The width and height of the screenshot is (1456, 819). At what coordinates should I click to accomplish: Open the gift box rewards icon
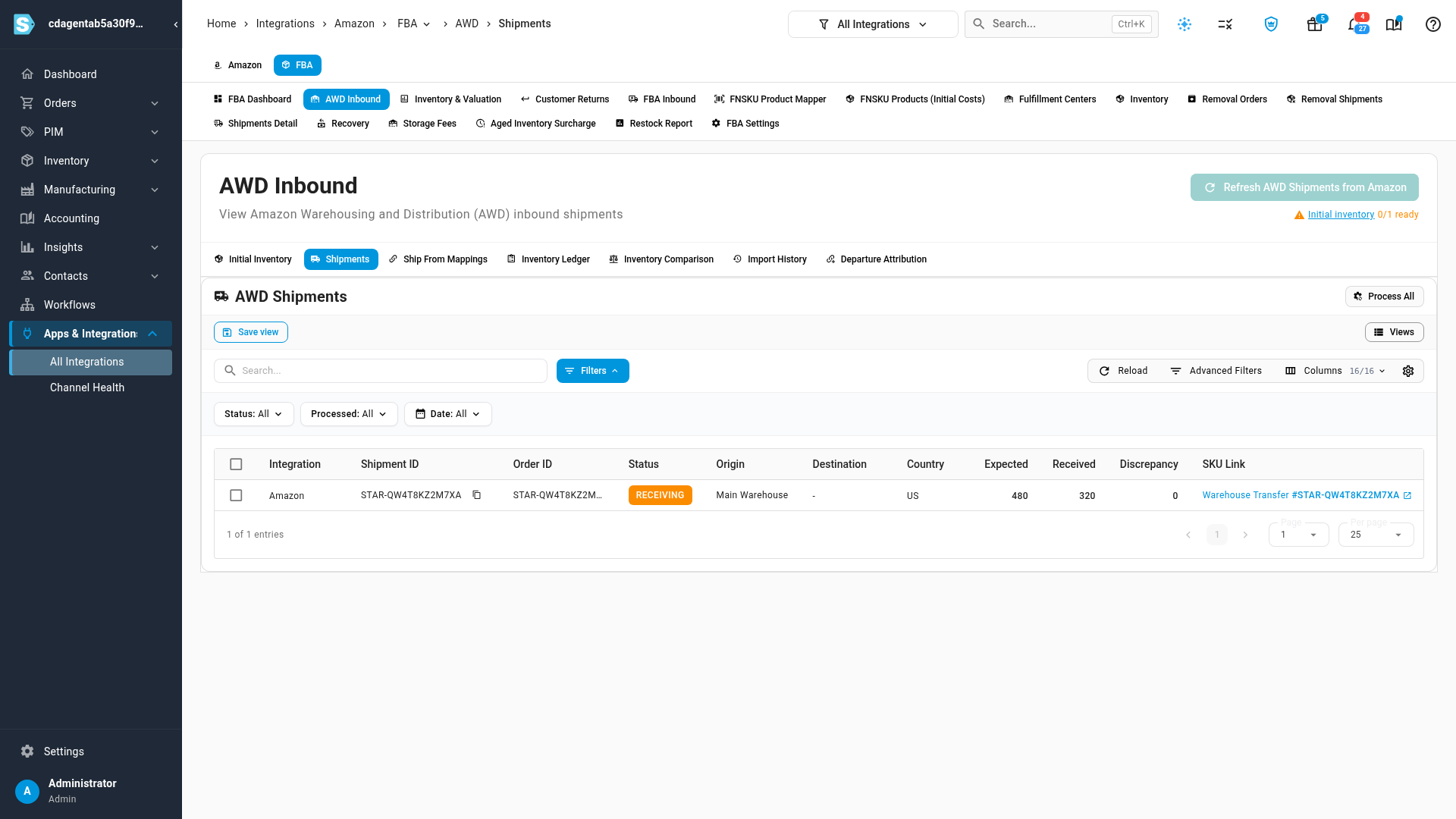pos(1315,24)
